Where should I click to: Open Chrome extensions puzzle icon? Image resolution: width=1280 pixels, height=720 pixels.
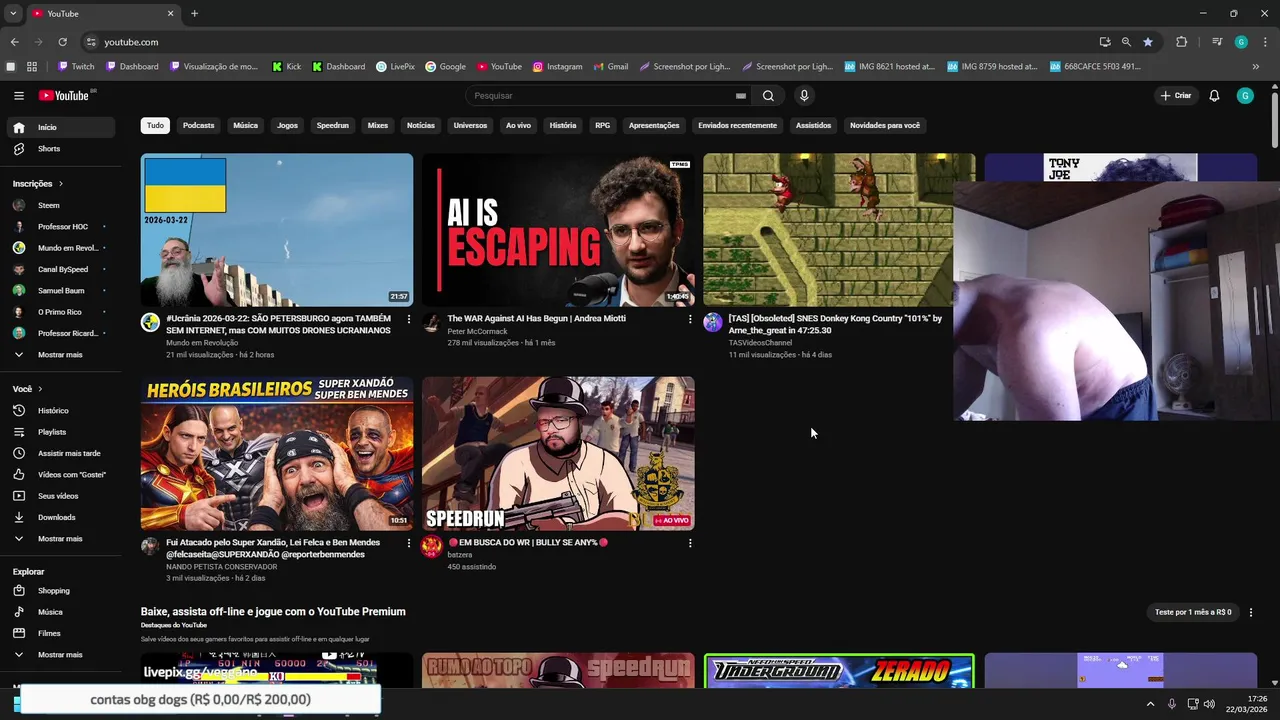click(x=1181, y=42)
